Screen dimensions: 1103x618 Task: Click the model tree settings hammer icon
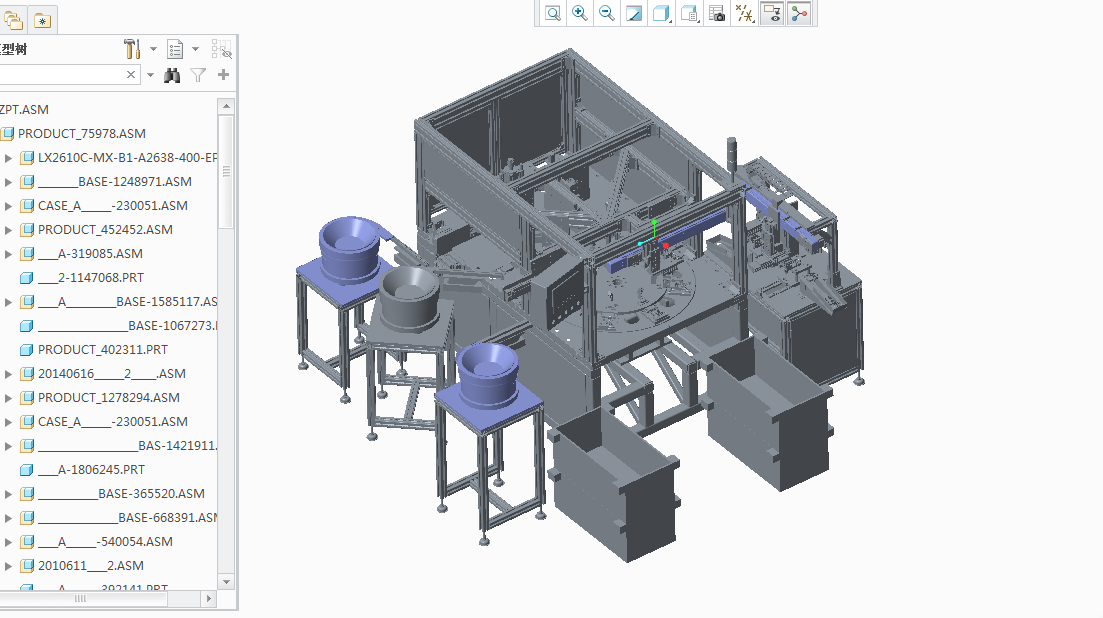click(130, 49)
